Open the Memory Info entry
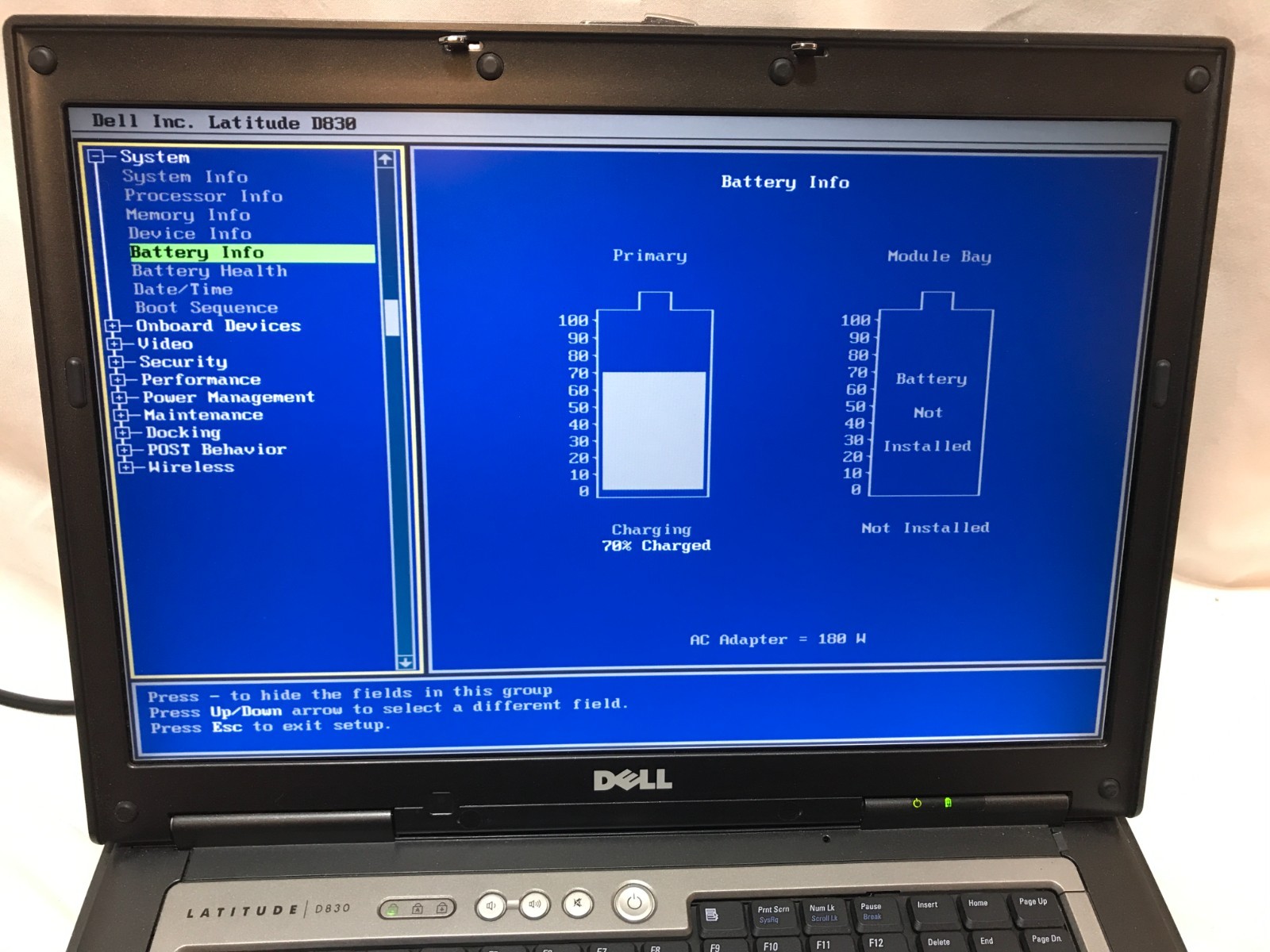The height and width of the screenshot is (952, 1270). [x=188, y=215]
